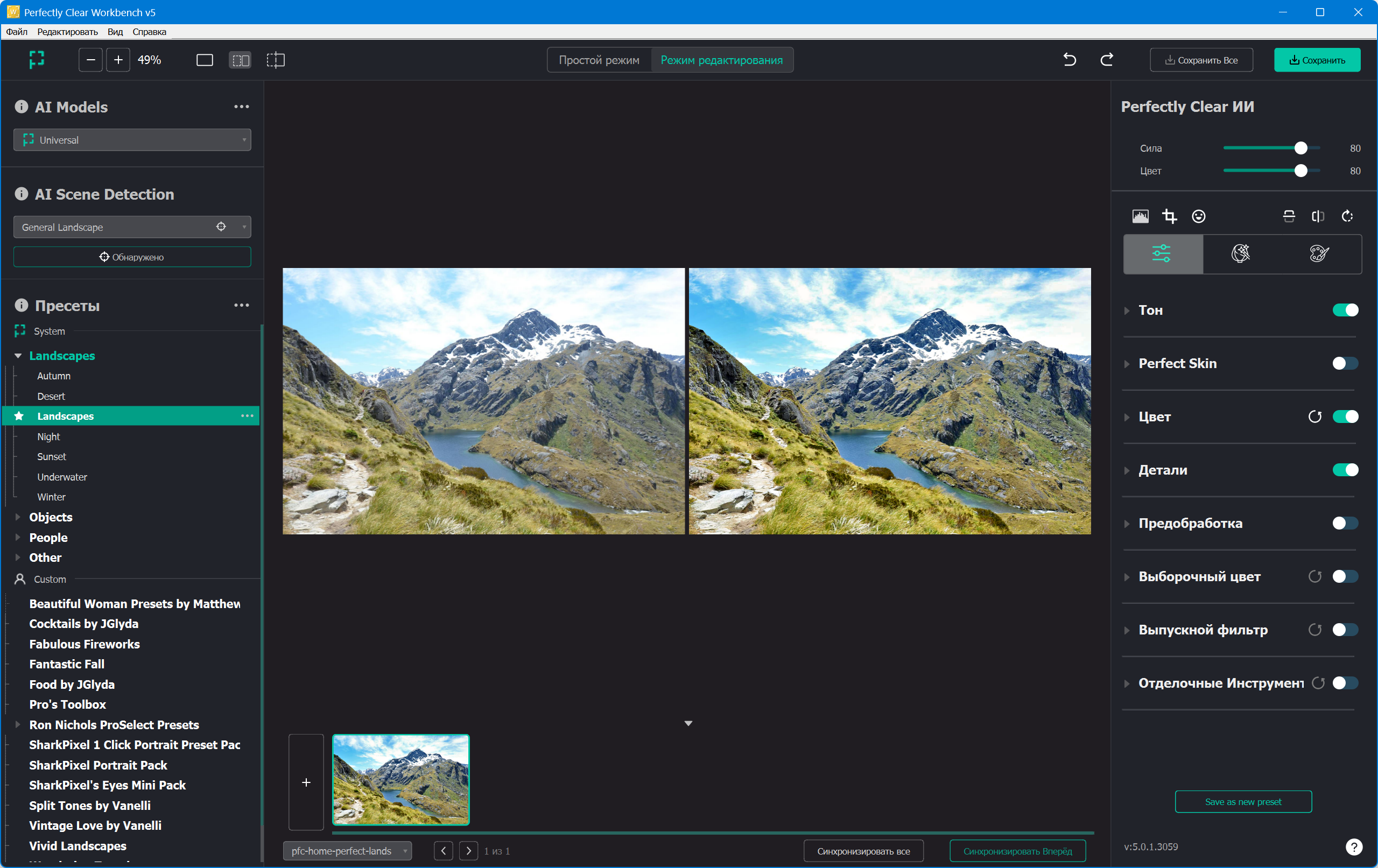Click the Сохранить Все button
The image size is (1378, 868).
[1201, 60]
